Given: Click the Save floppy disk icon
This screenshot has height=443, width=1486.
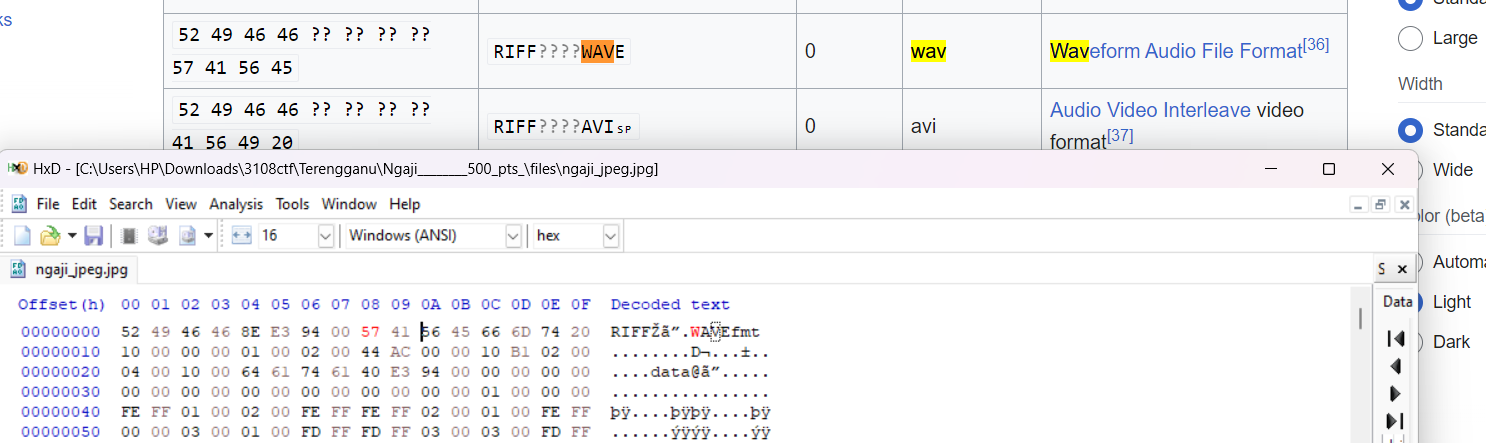Looking at the screenshot, I should pyautogui.click(x=93, y=236).
